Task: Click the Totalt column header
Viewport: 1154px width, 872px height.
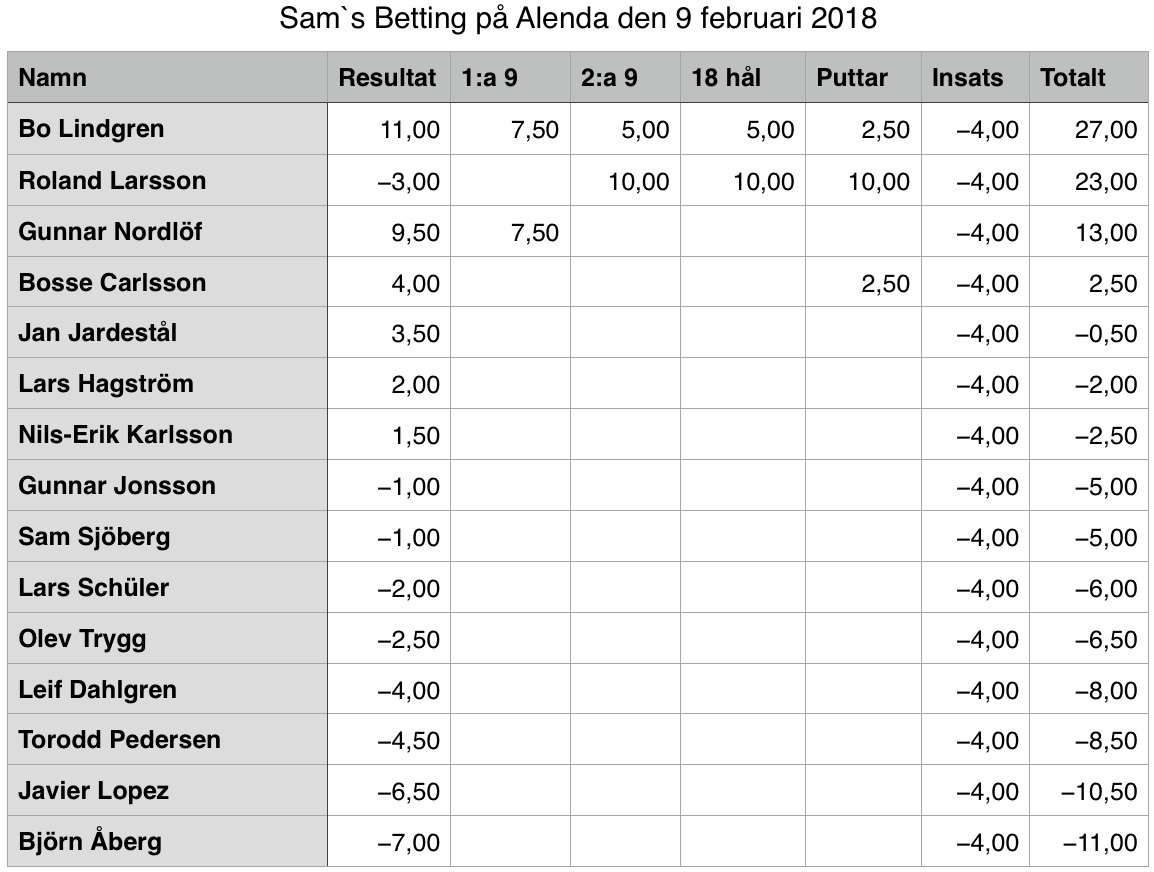Action: (x=1088, y=77)
